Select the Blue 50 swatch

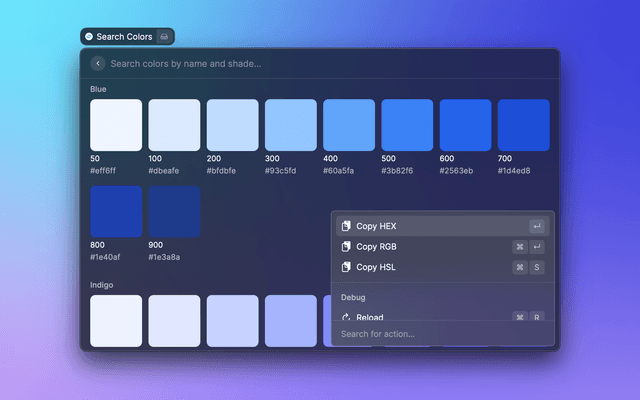116,125
